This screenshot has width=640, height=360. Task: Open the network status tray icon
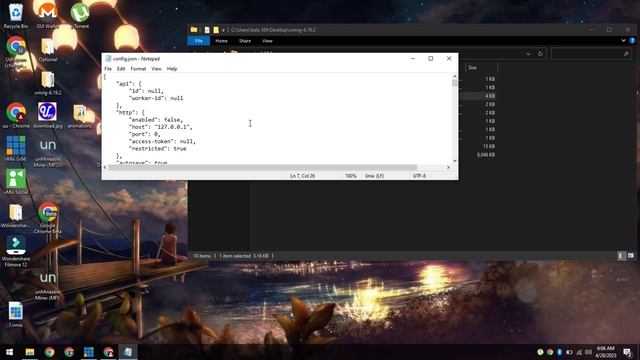click(x=579, y=352)
